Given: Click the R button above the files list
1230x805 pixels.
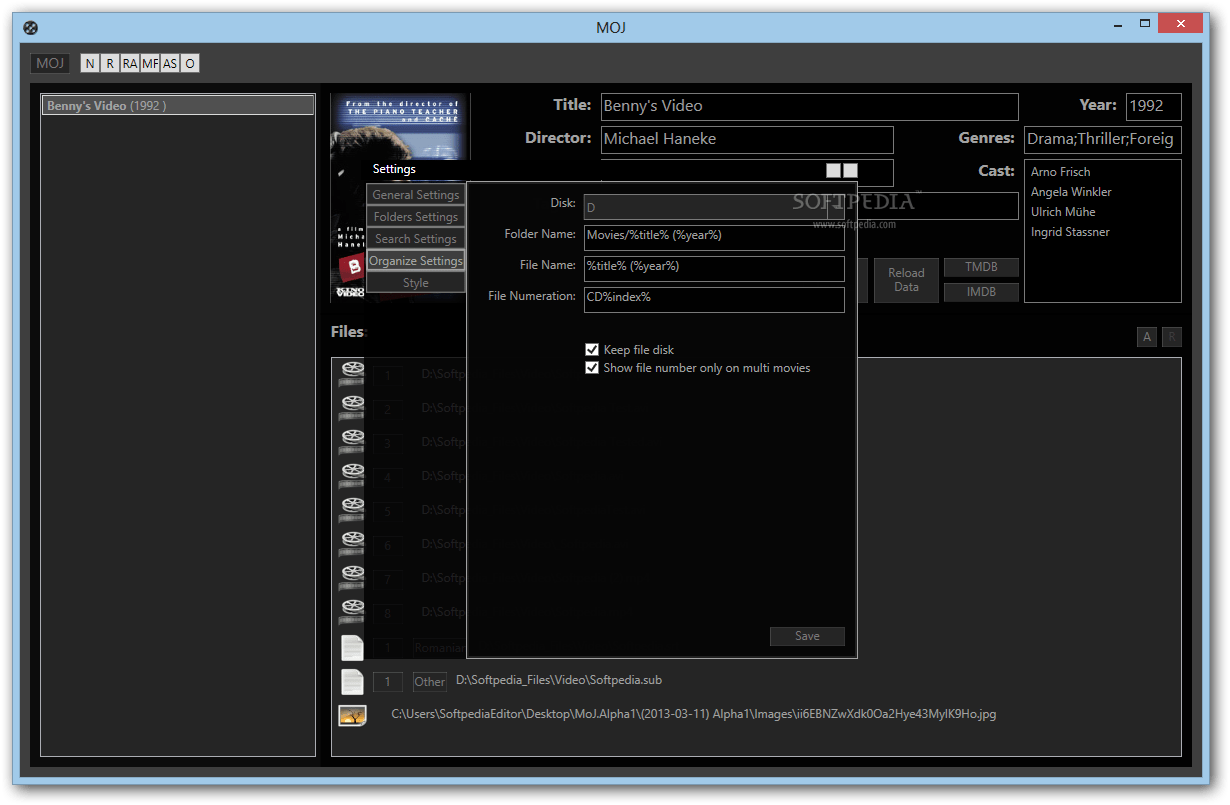Looking at the screenshot, I should pyautogui.click(x=1172, y=337).
